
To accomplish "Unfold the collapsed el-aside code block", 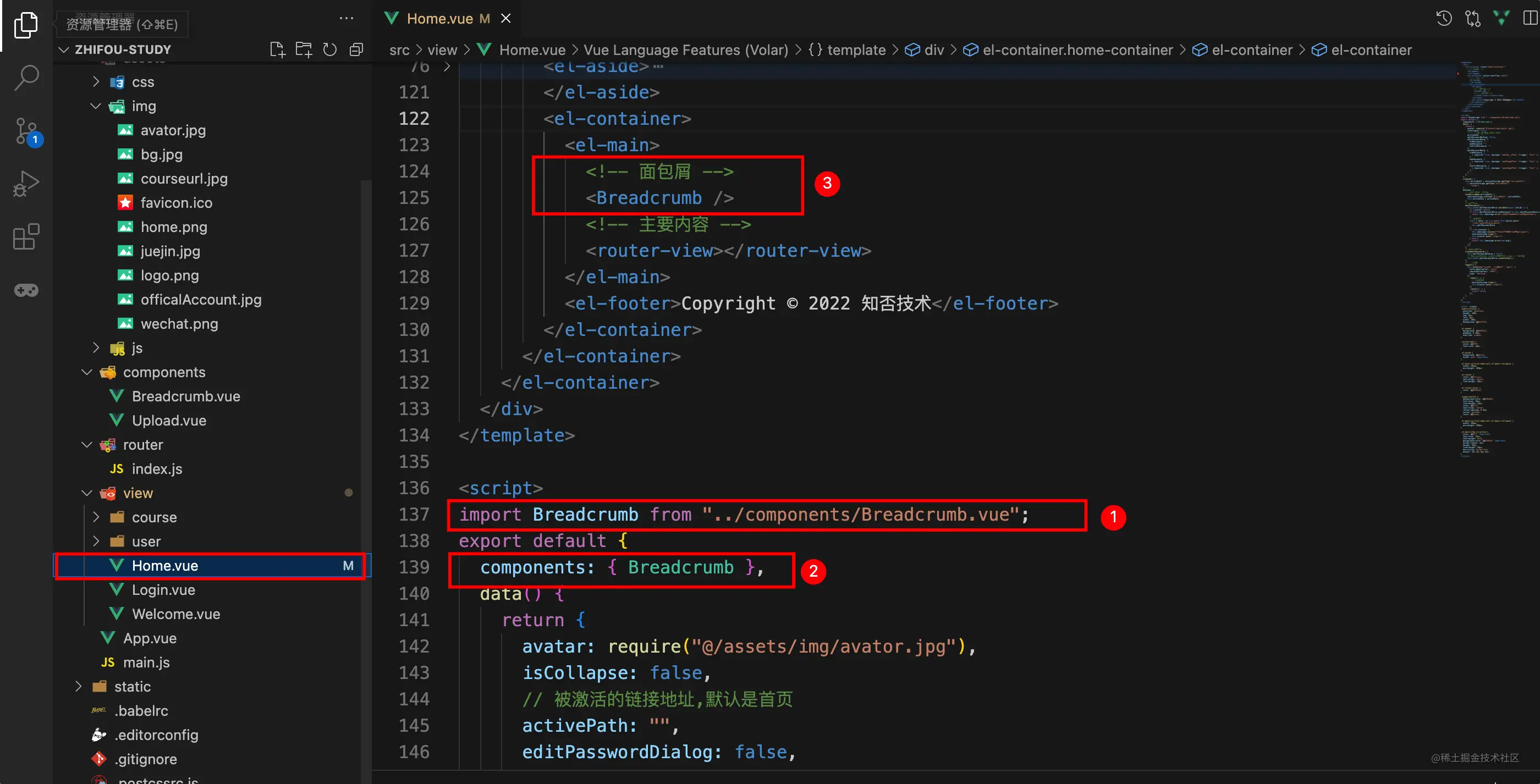I will pyautogui.click(x=447, y=67).
